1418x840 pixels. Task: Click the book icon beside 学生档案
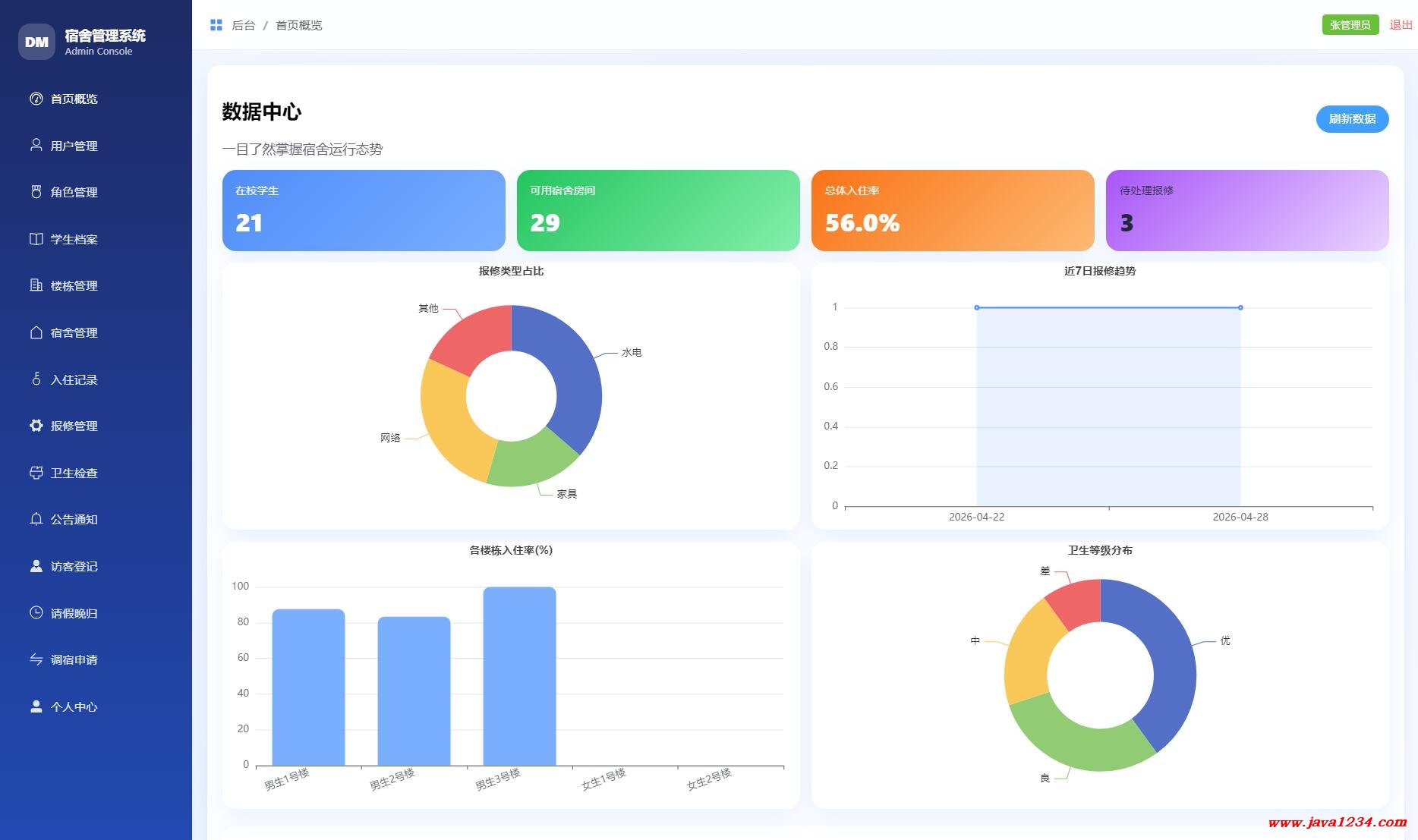click(x=36, y=239)
